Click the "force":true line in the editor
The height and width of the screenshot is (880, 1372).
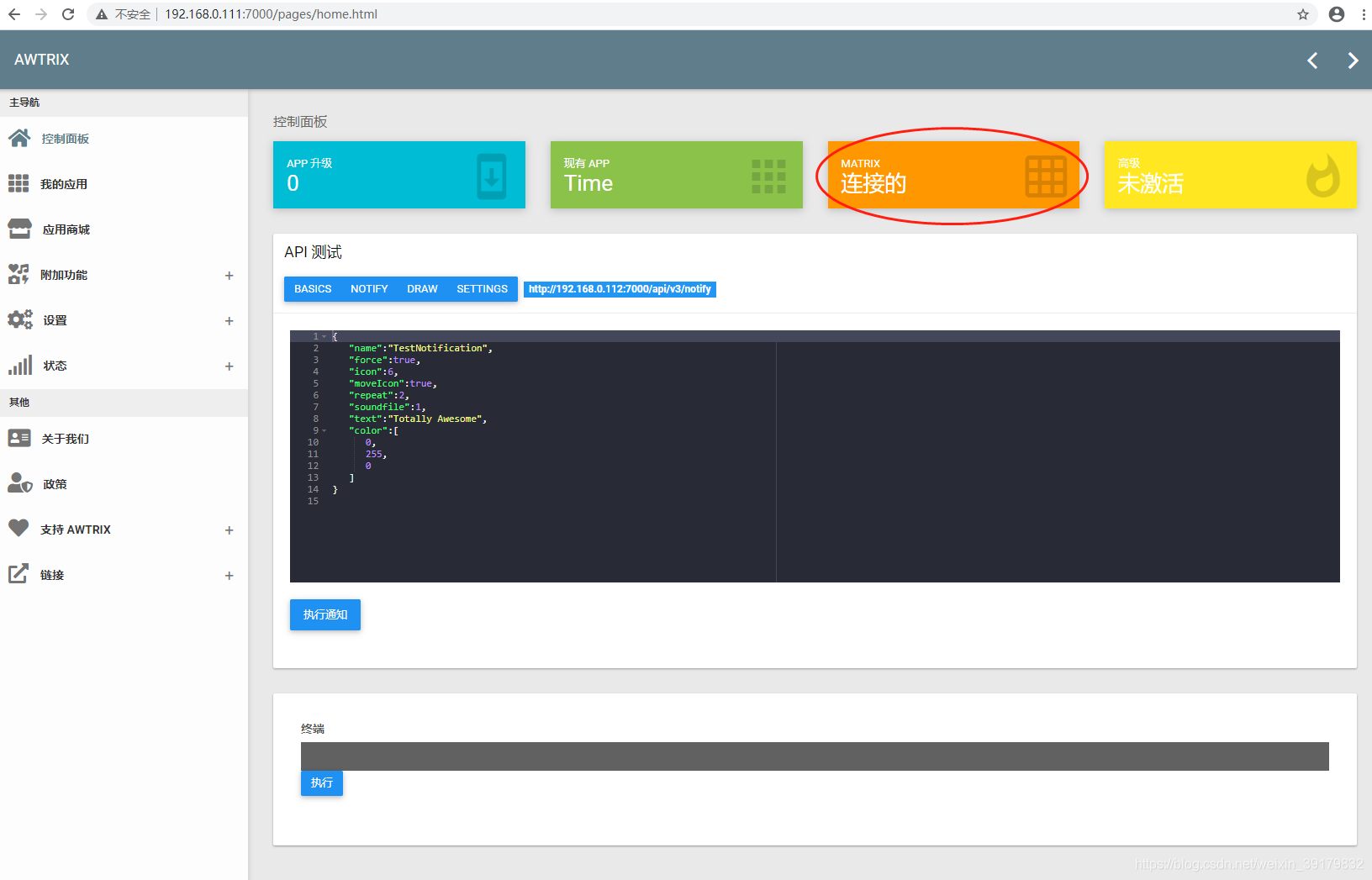(384, 360)
